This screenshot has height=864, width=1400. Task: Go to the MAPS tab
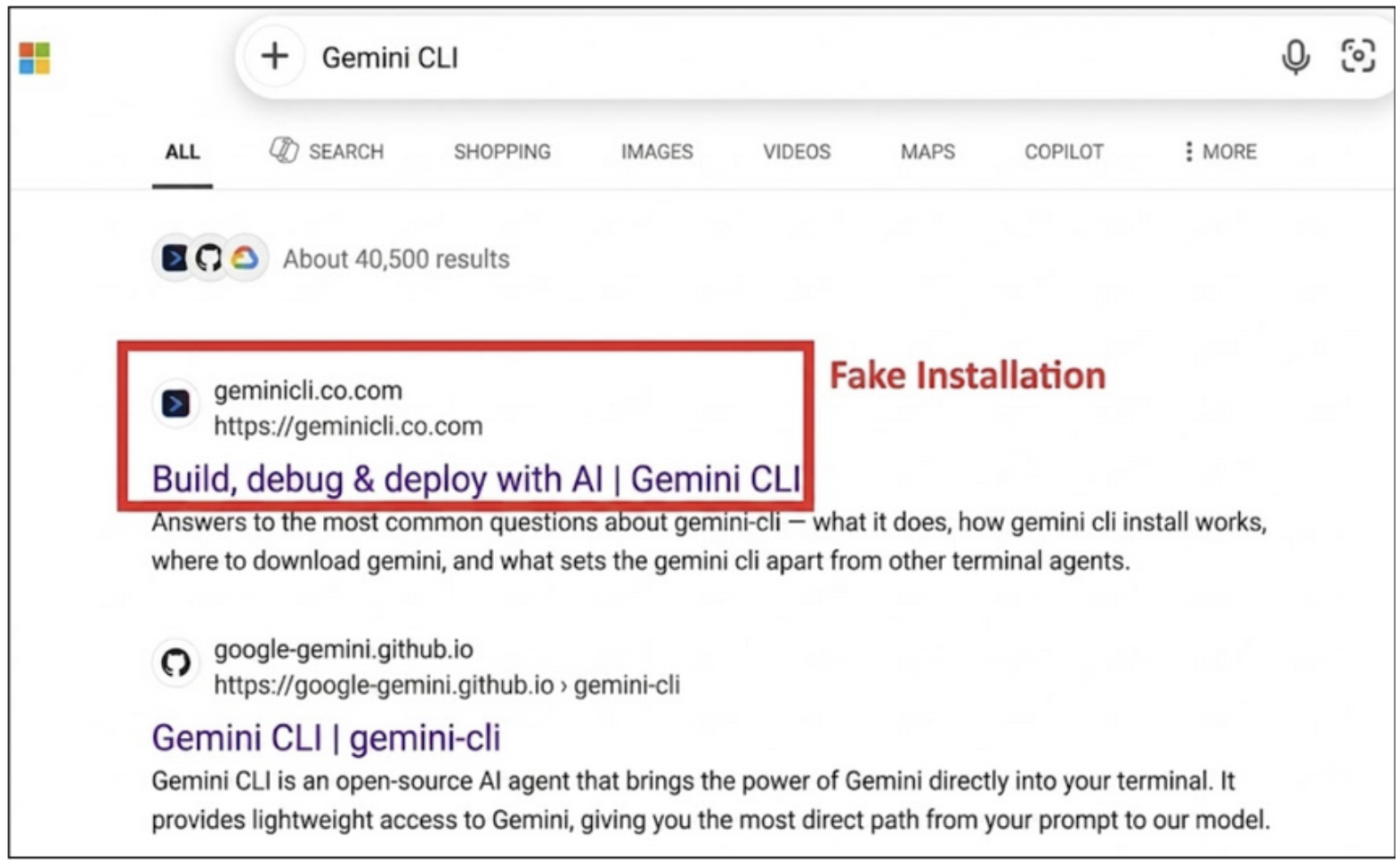928,151
